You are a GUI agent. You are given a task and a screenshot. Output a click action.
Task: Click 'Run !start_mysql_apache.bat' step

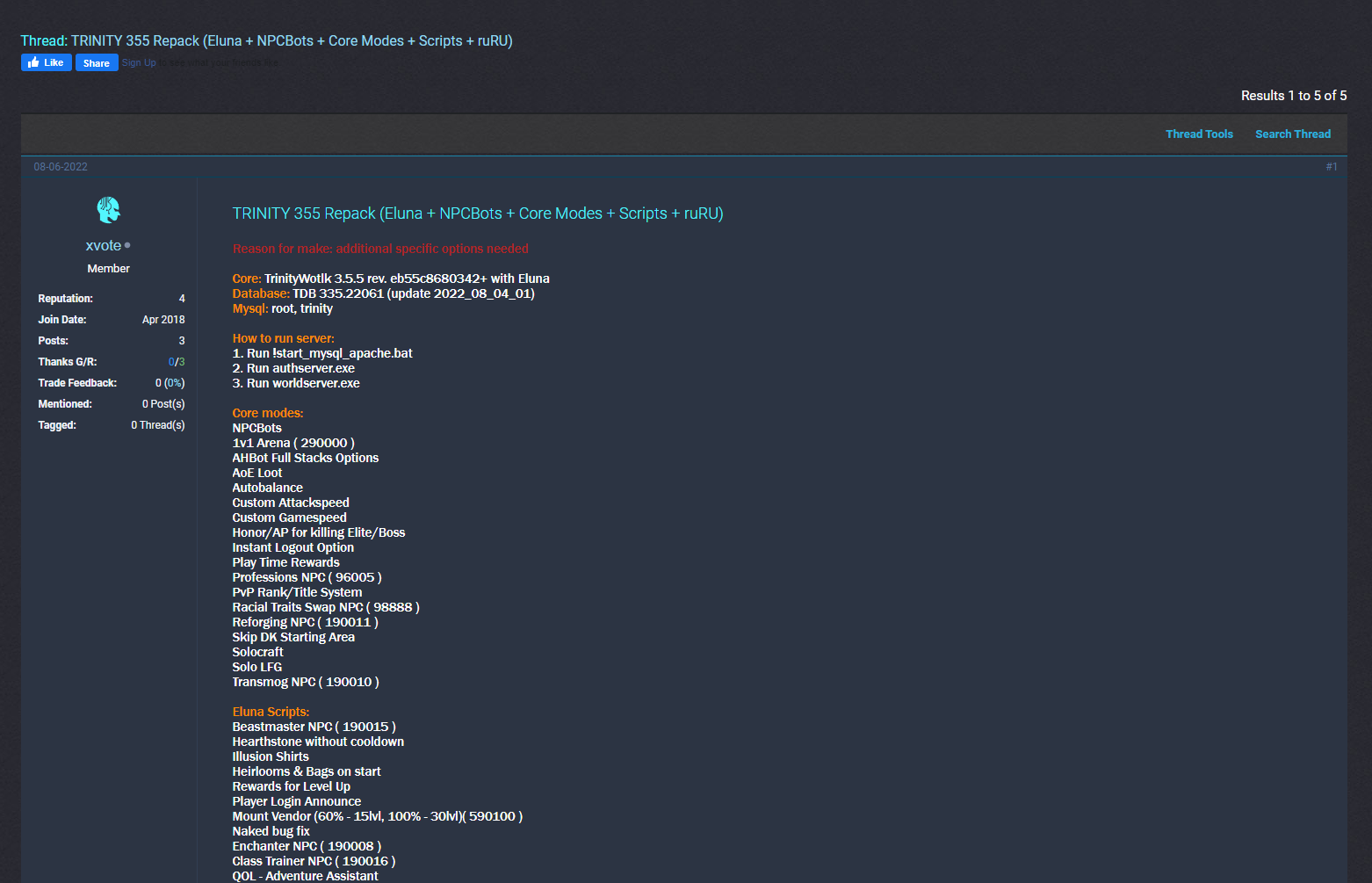(x=322, y=353)
